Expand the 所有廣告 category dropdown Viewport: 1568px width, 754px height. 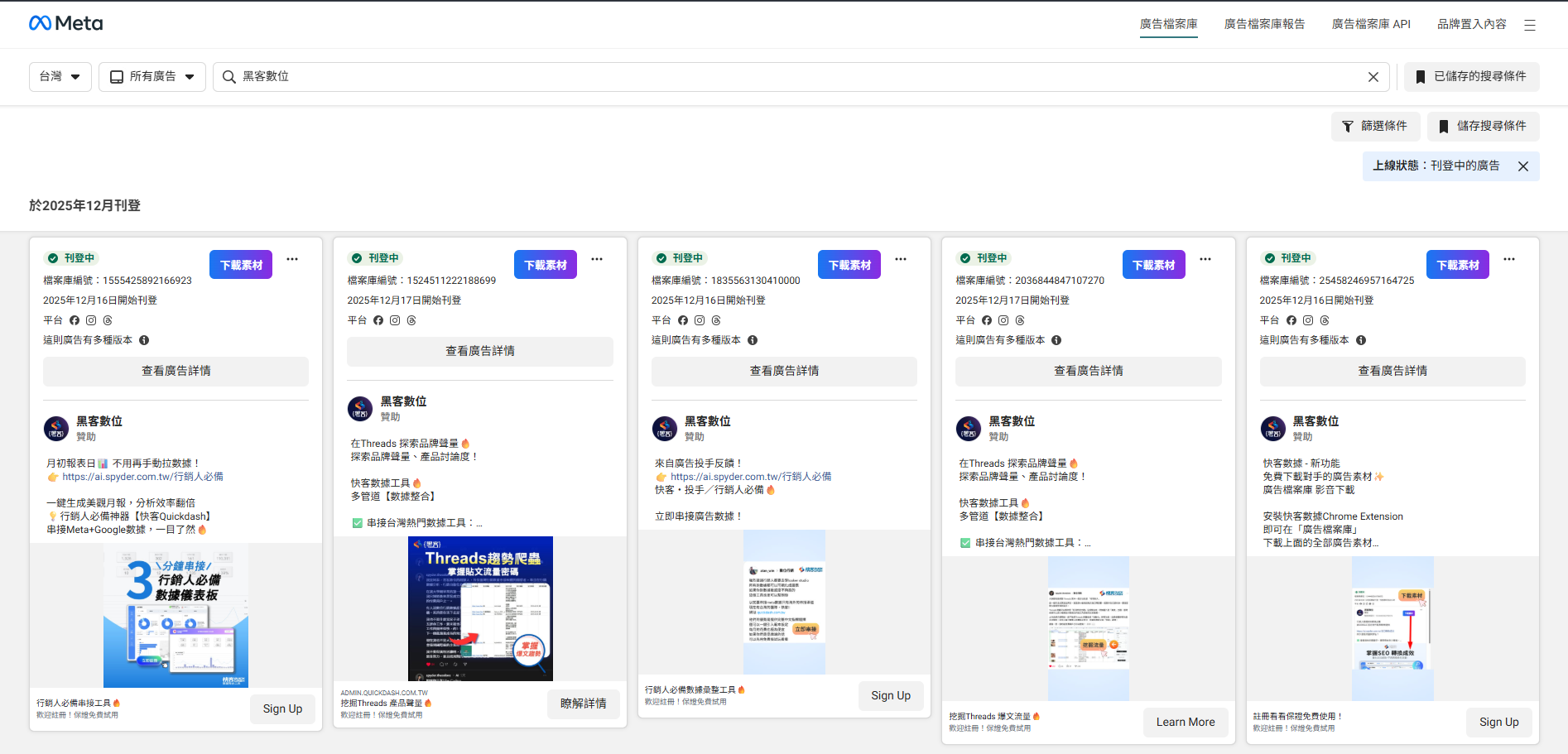pos(152,77)
